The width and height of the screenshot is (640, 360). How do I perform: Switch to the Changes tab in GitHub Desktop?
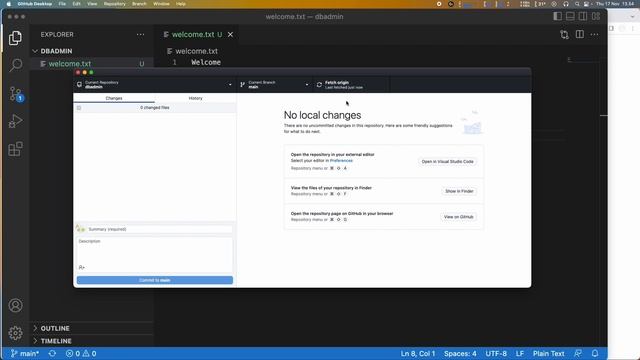(x=114, y=98)
